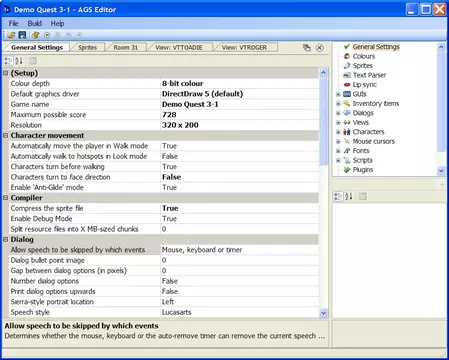Screen dimensions: 449x360
Task: Select the General Settings tab
Action: [37, 48]
